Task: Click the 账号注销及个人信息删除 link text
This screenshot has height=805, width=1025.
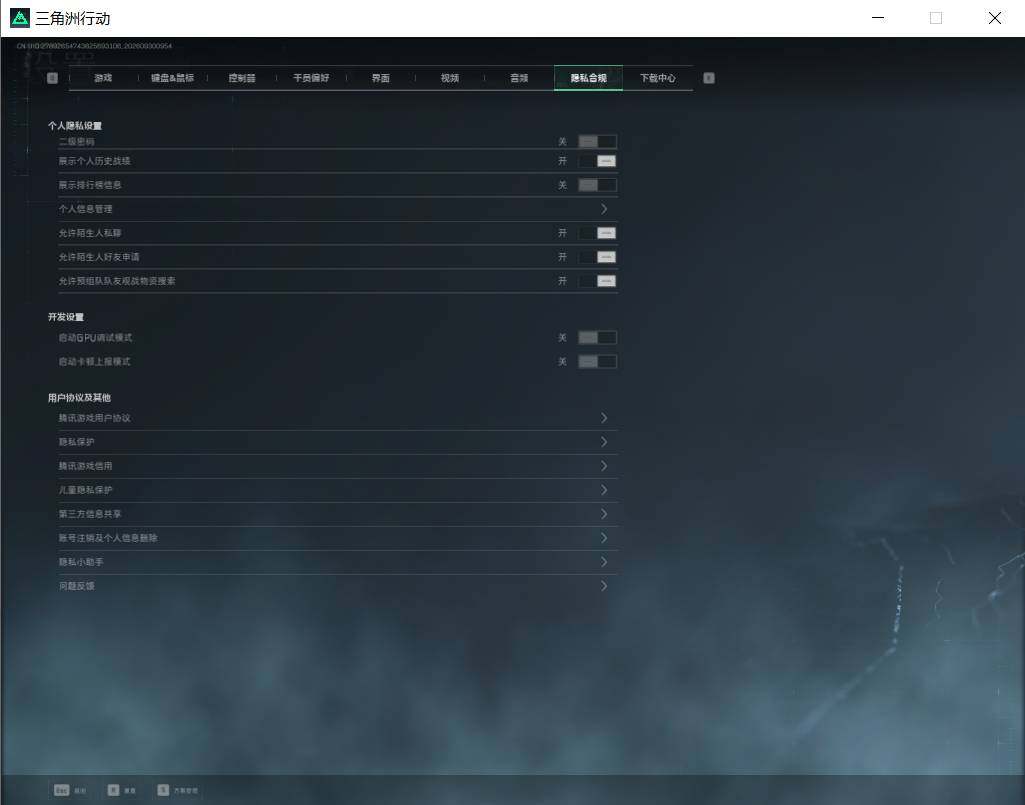Action: [x=108, y=538]
